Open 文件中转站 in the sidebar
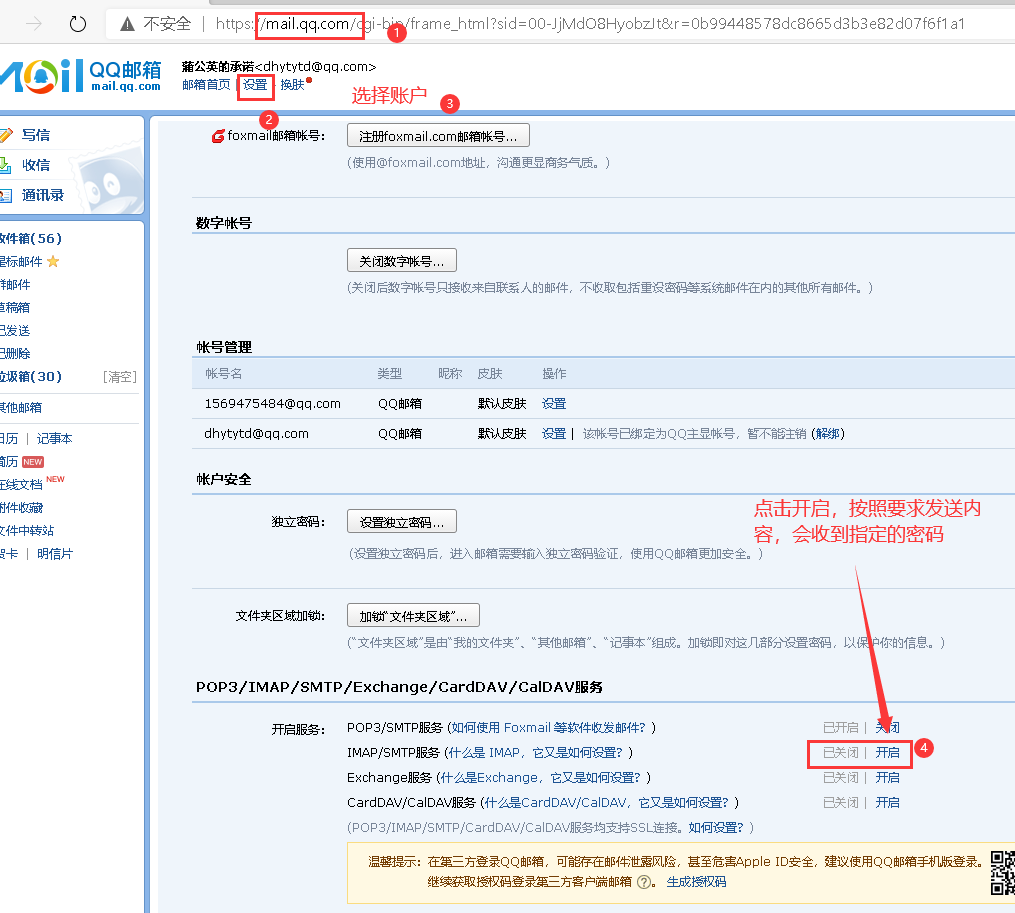1015x913 pixels. point(27,530)
